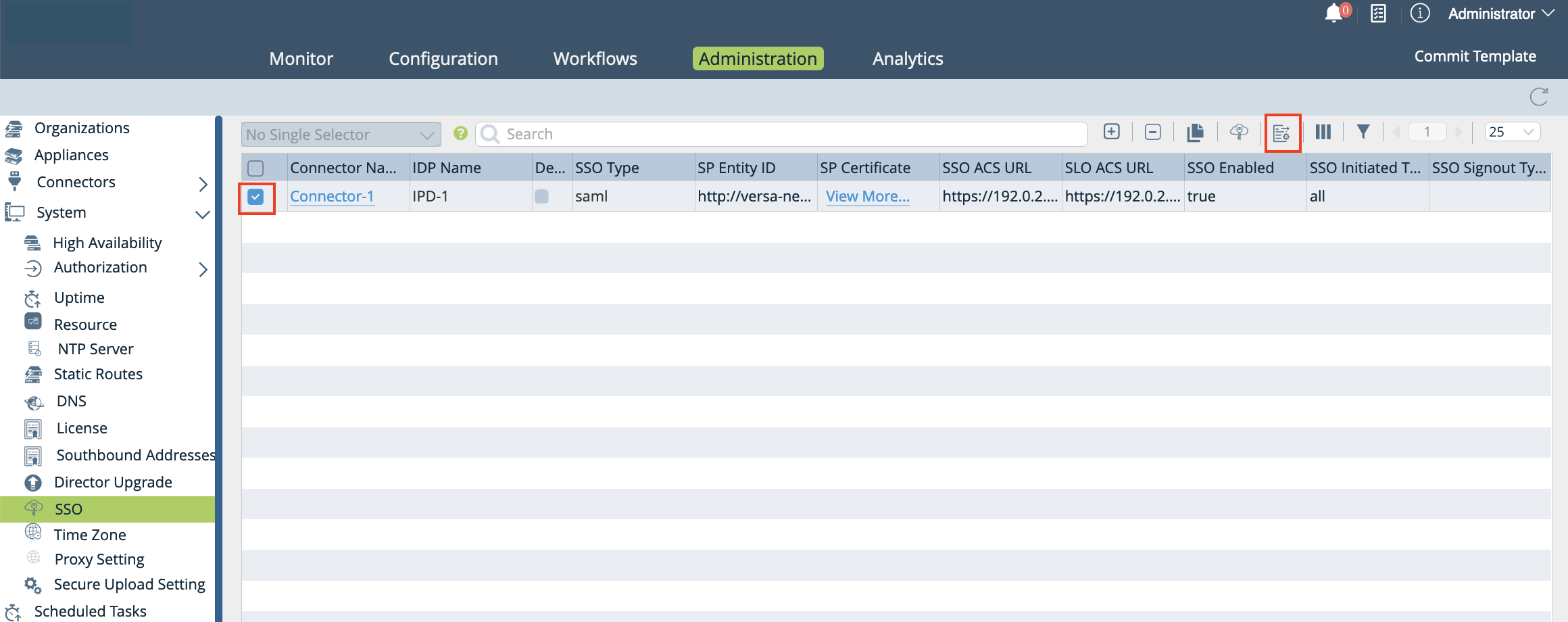Click the remove entry minus icon

[1153, 132]
